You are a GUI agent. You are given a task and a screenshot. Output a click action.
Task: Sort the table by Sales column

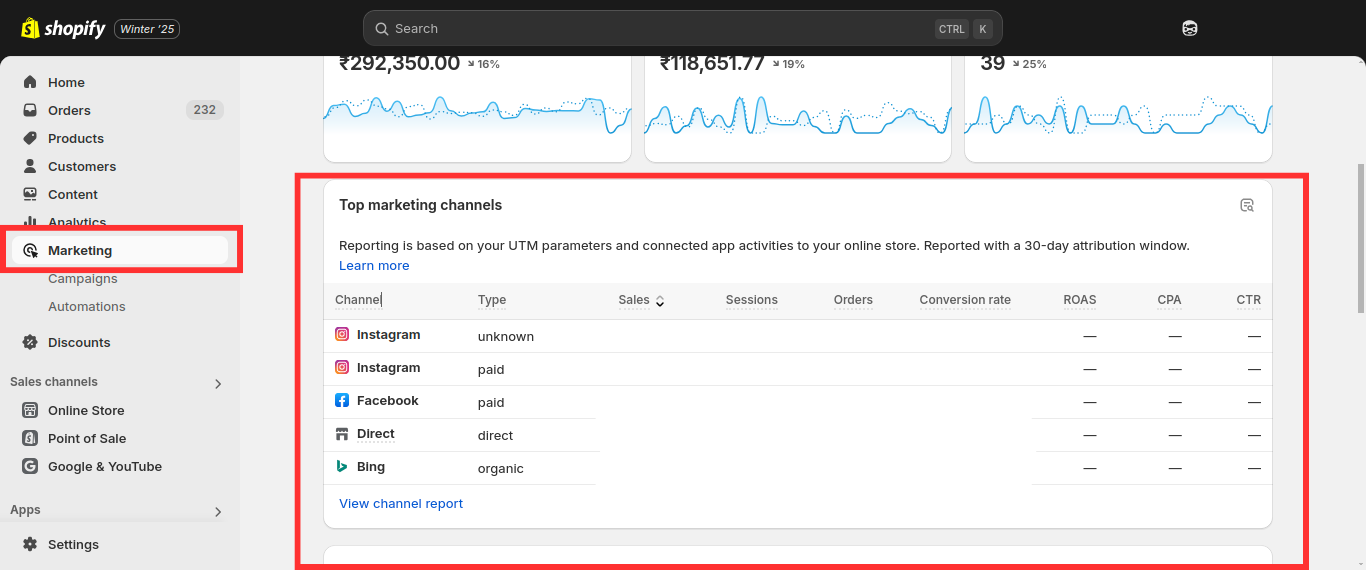click(x=641, y=300)
